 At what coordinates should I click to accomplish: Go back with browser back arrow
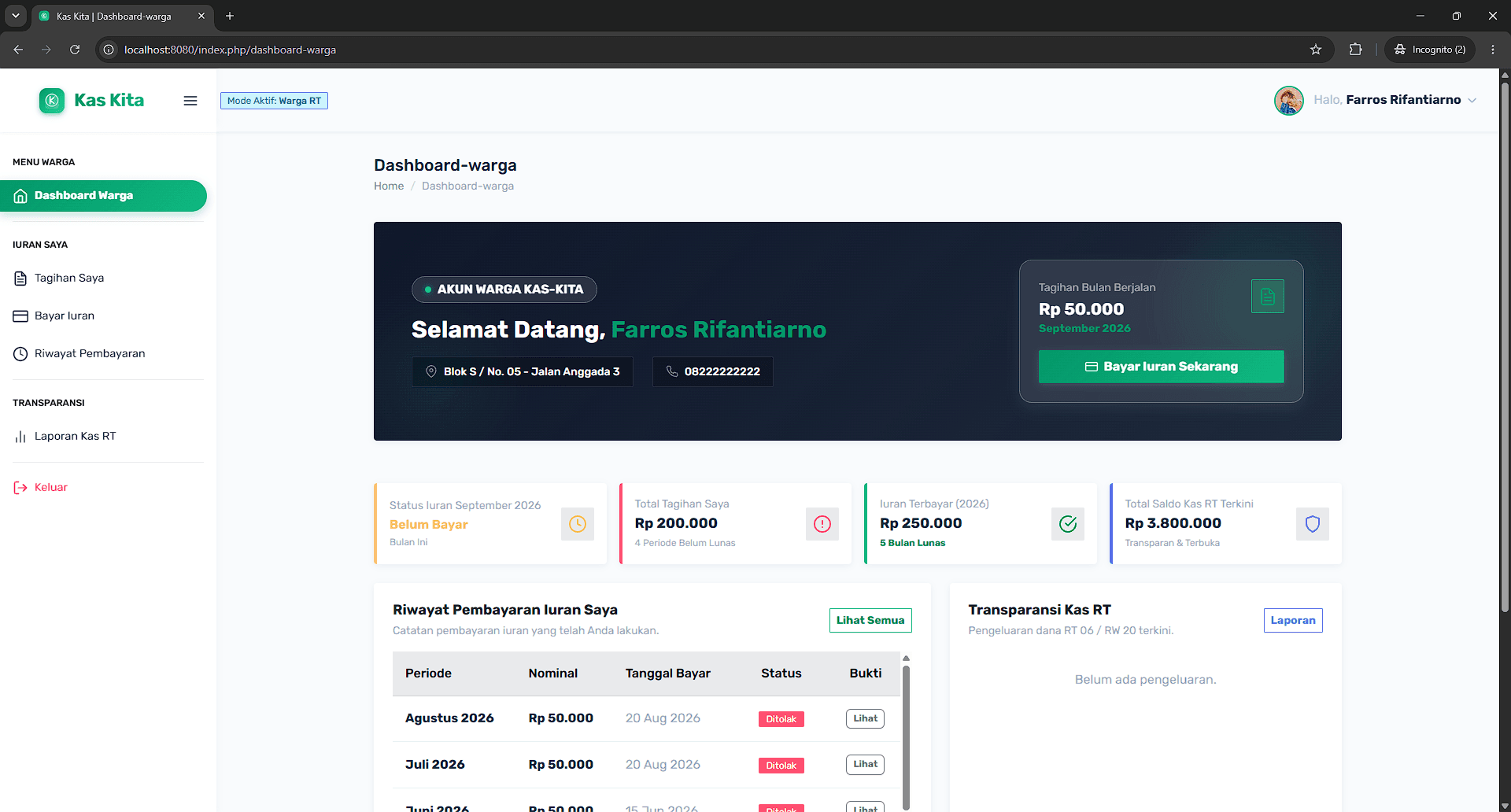[18, 50]
